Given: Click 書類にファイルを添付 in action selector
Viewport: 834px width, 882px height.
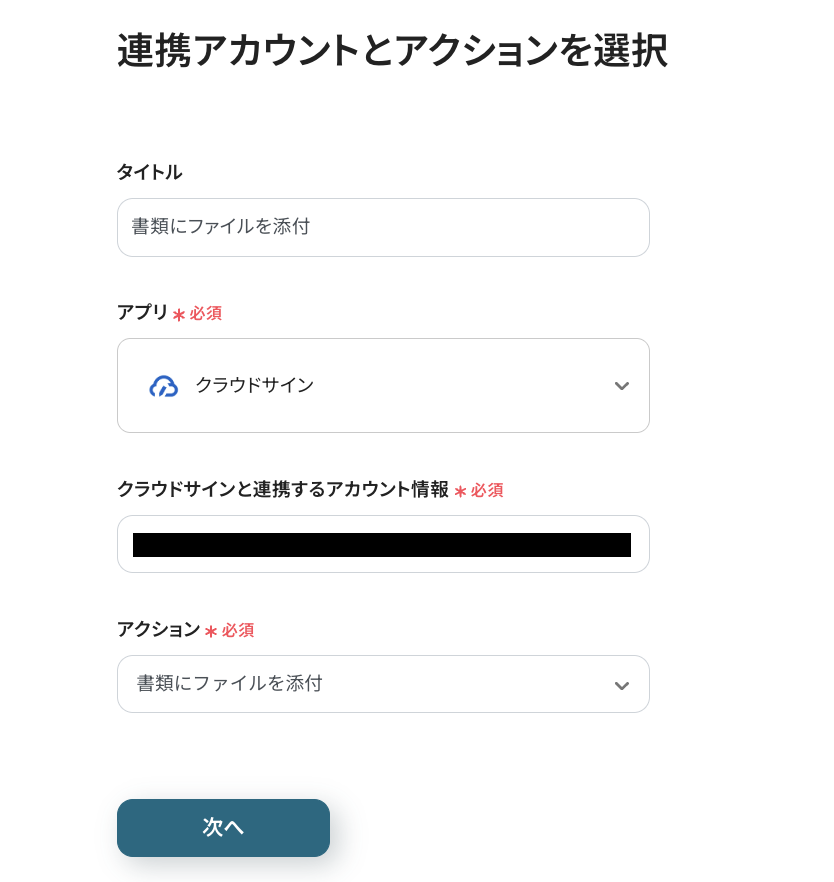Looking at the screenshot, I should [230, 684].
